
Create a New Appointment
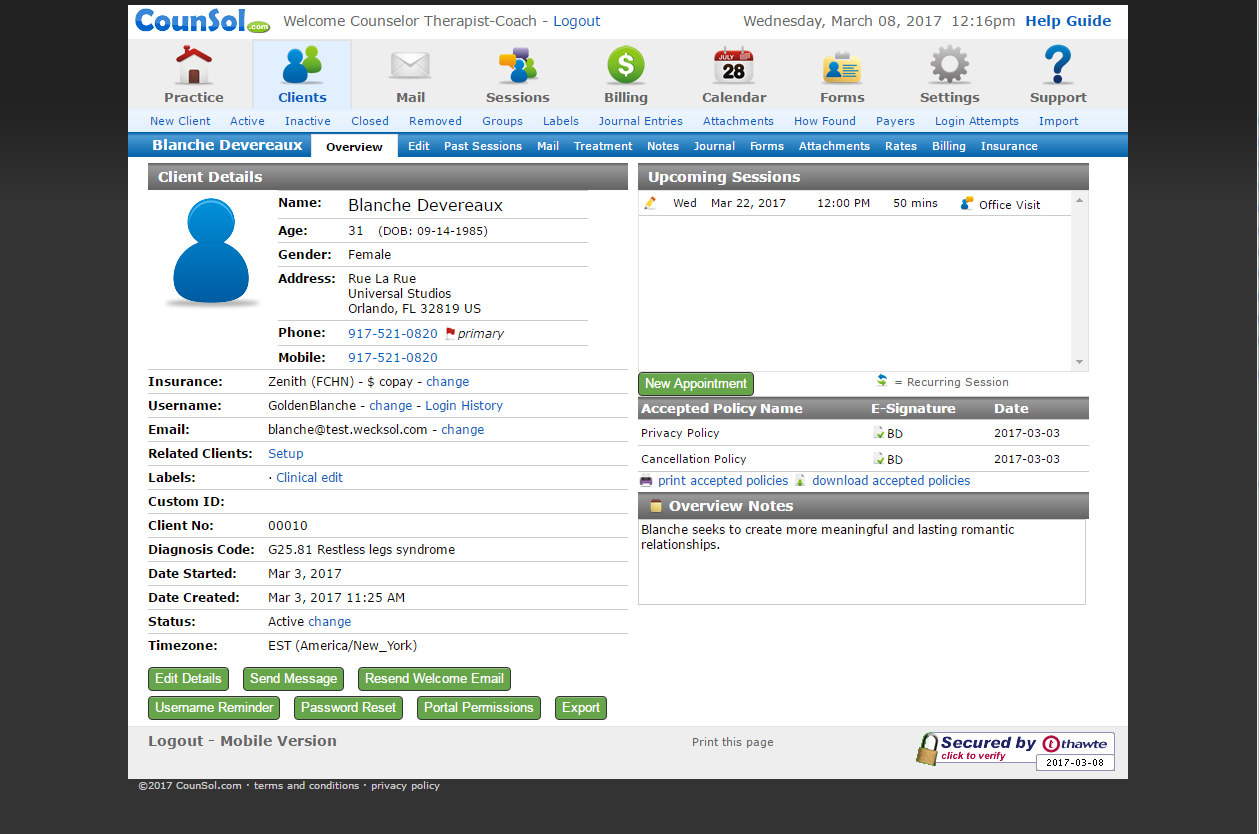pyautogui.click(x=696, y=384)
